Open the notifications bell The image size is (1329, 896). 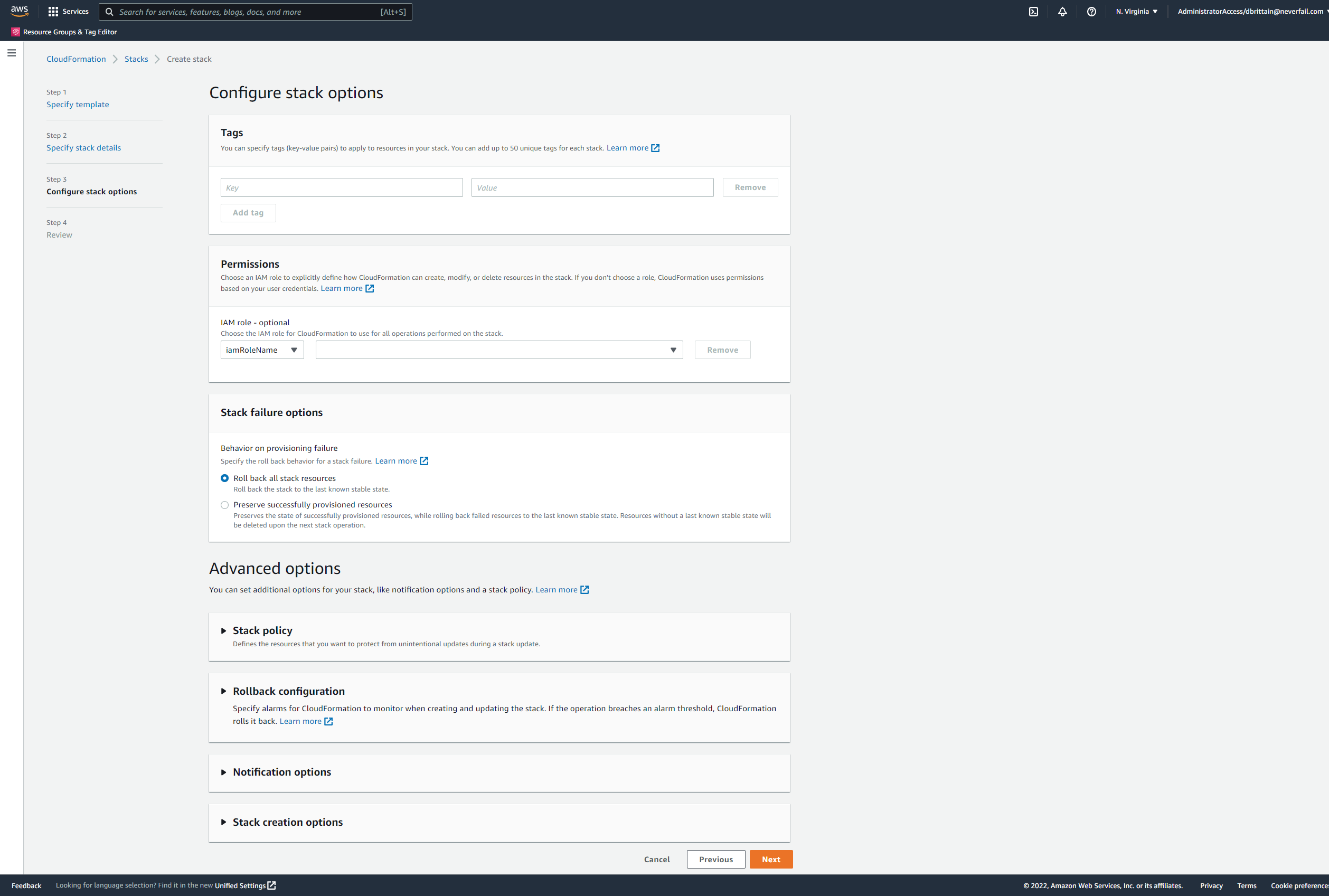pos(1062,11)
